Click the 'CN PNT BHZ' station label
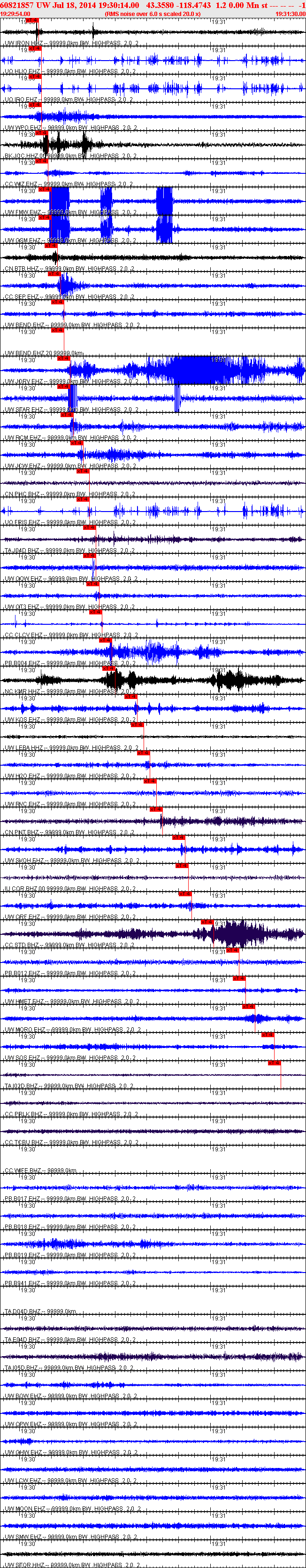This screenshot has width=306, height=1568. pyautogui.click(x=22, y=833)
